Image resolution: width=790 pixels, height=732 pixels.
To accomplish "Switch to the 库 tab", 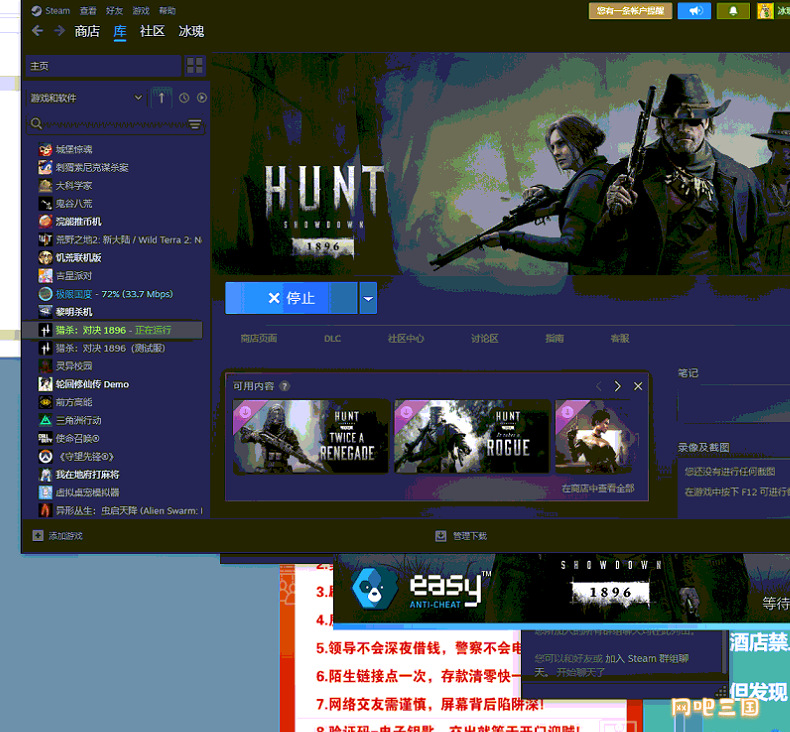I will (x=120, y=31).
